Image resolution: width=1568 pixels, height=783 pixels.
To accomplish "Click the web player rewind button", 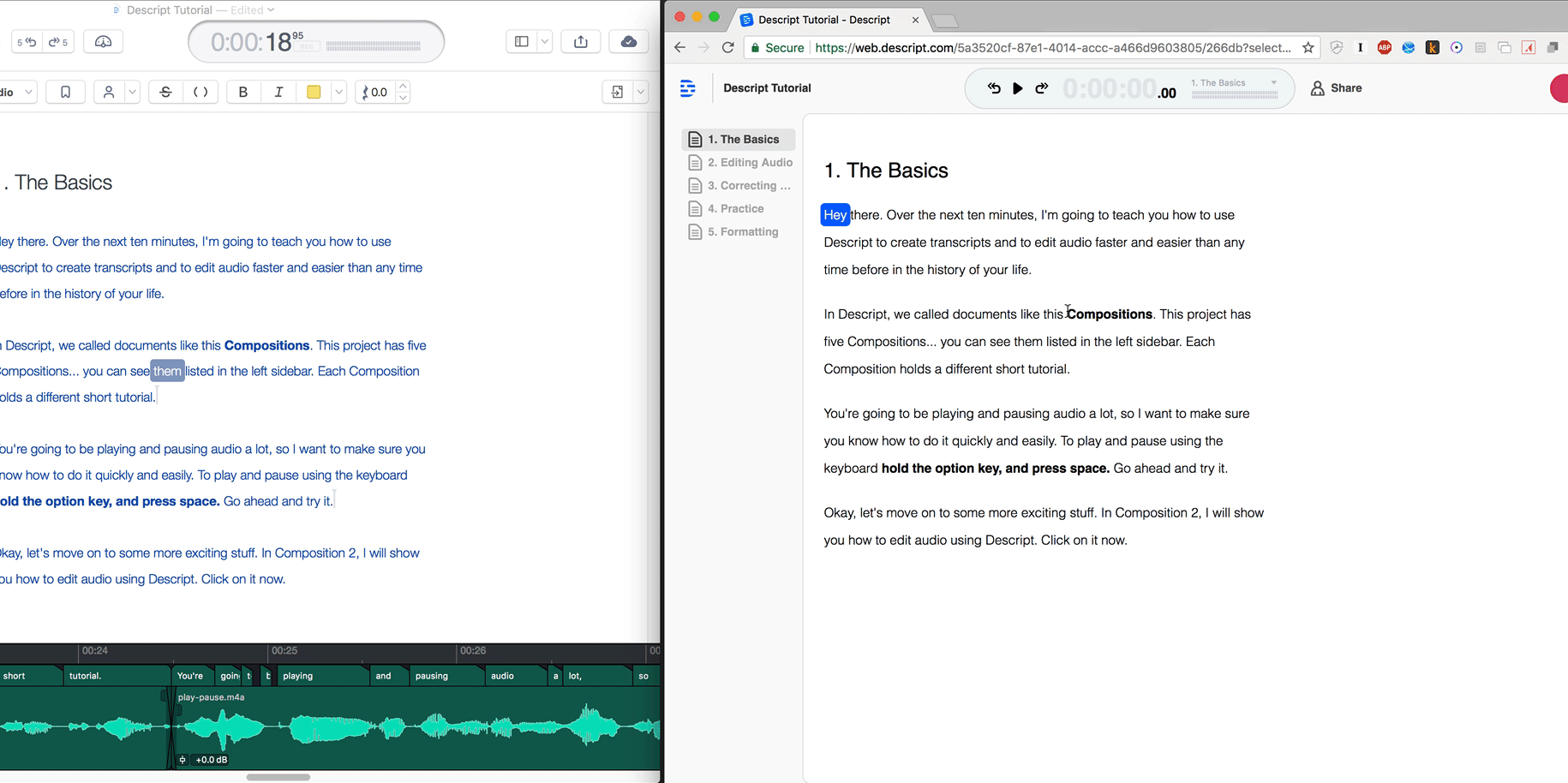I will [x=994, y=88].
